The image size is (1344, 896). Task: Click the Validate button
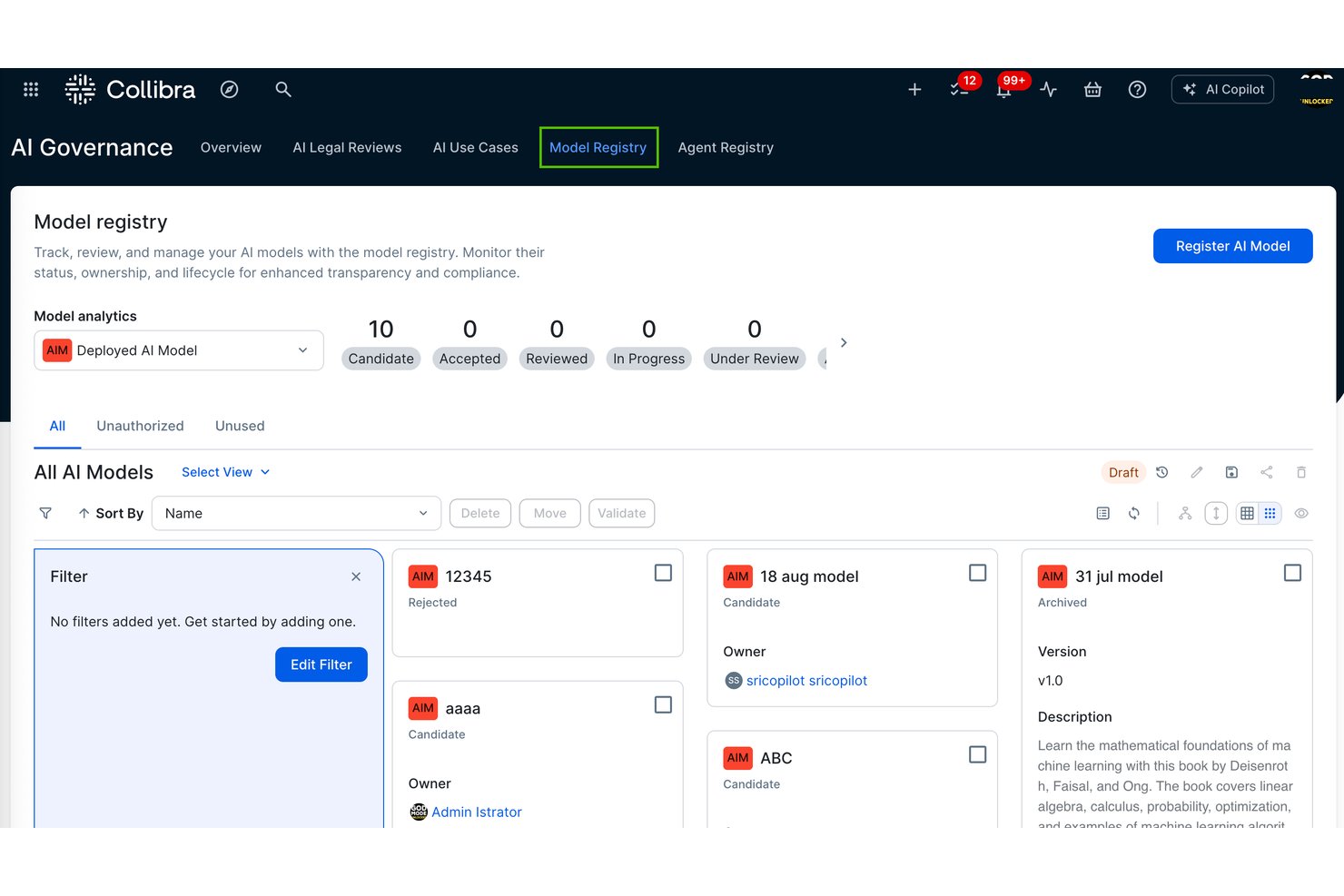pyautogui.click(x=622, y=513)
